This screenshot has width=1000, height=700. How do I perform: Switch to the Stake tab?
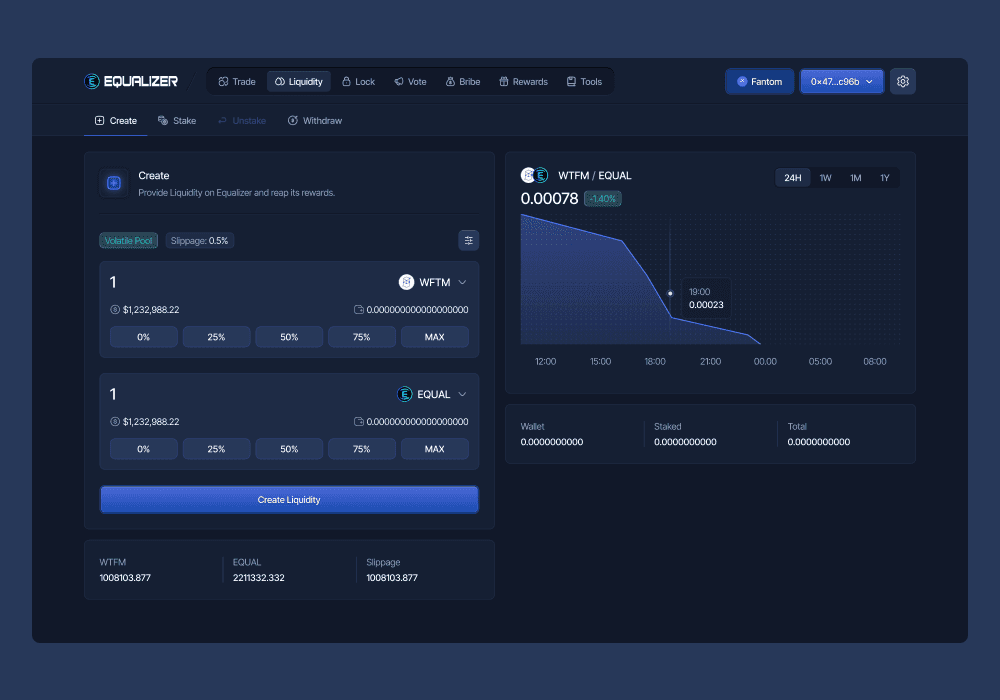[x=177, y=120]
